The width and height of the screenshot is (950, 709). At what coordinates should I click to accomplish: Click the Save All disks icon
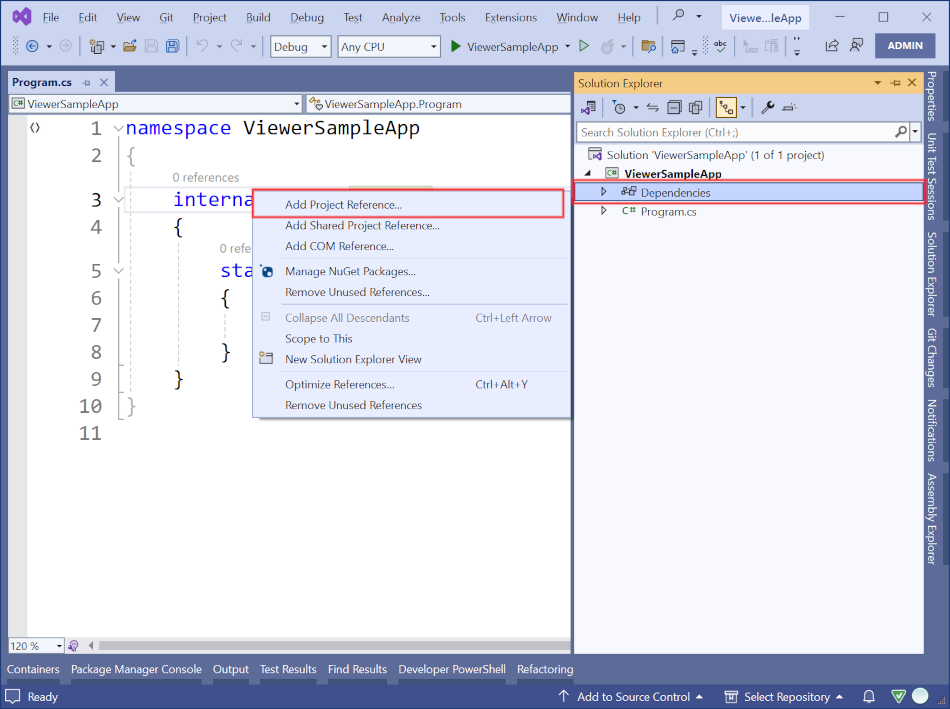tap(173, 46)
